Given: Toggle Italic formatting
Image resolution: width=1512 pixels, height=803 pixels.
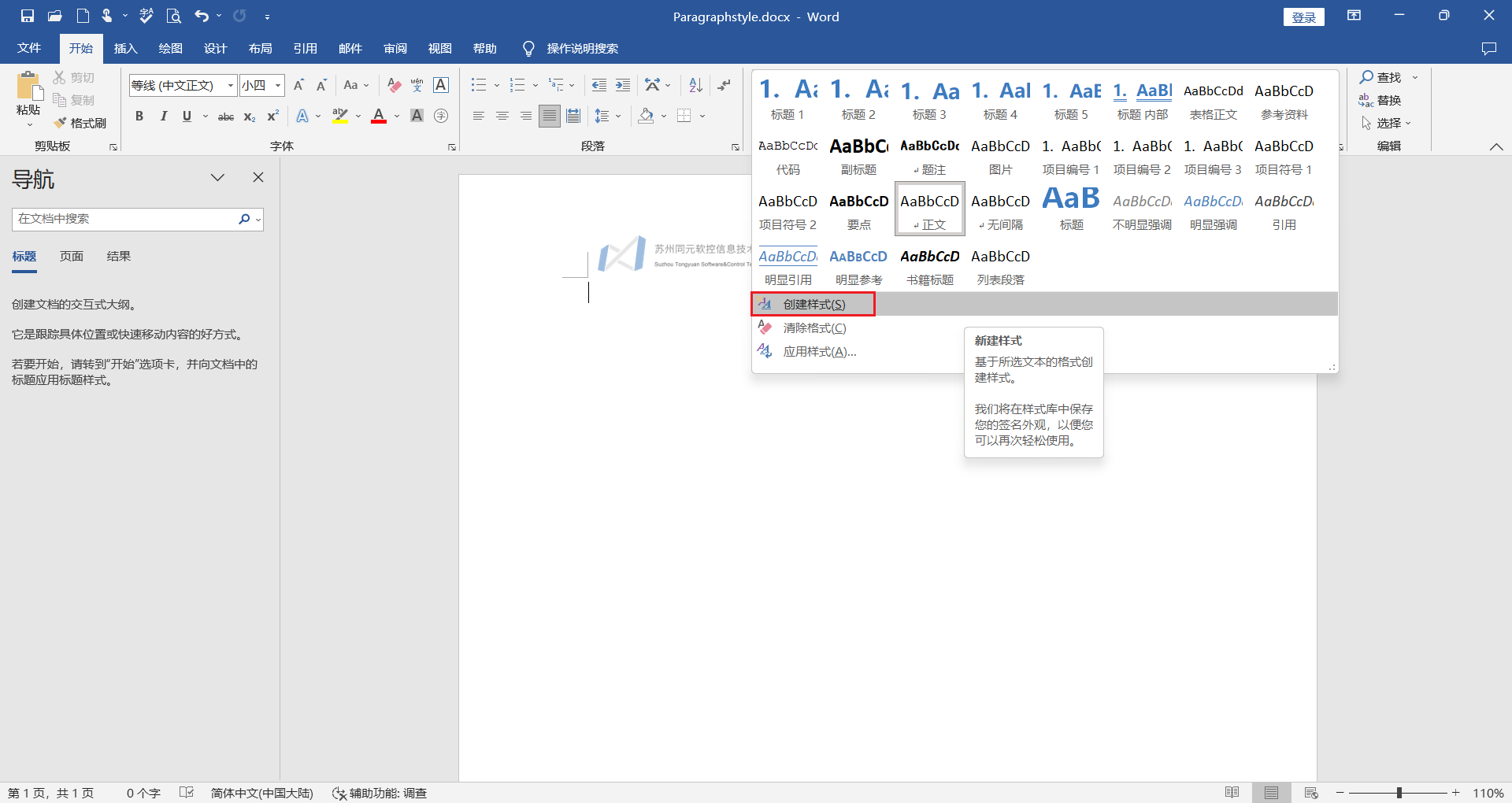Looking at the screenshot, I should click(x=163, y=117).
